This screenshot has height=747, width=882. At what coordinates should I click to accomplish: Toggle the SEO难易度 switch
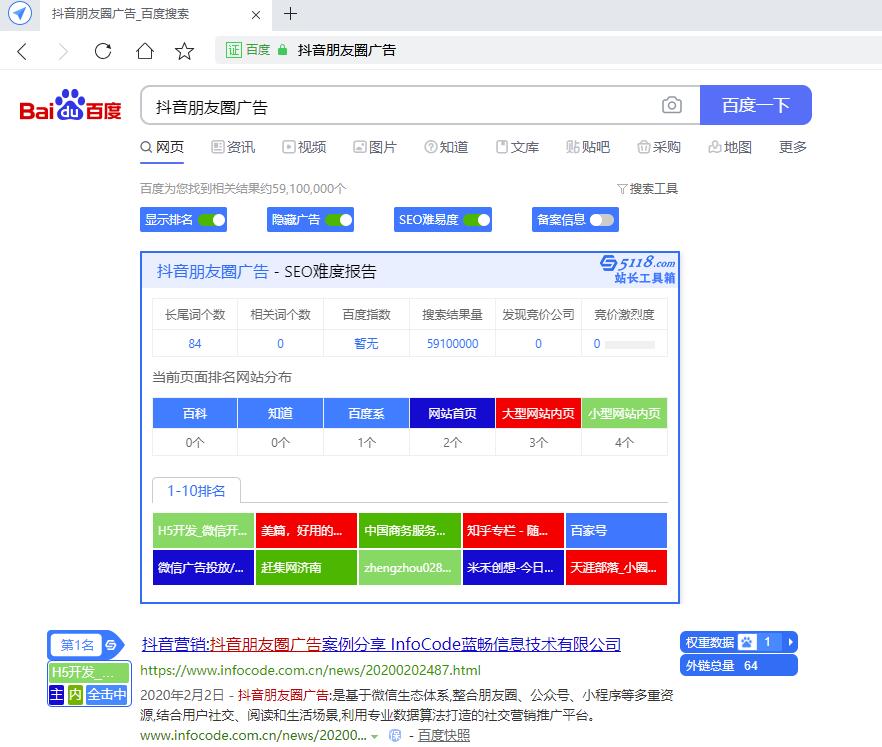tap(476, 219)
